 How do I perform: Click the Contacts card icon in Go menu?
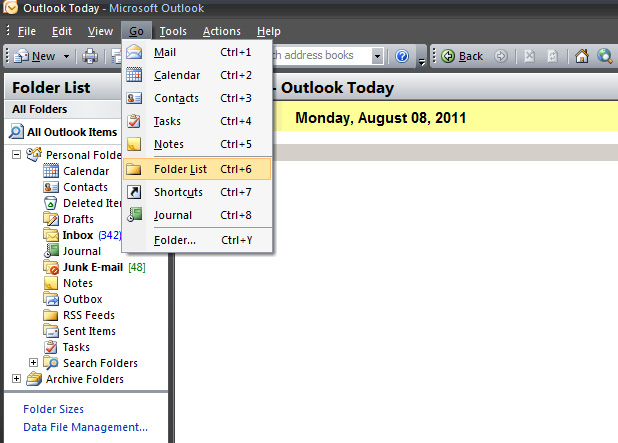[134, 98]
